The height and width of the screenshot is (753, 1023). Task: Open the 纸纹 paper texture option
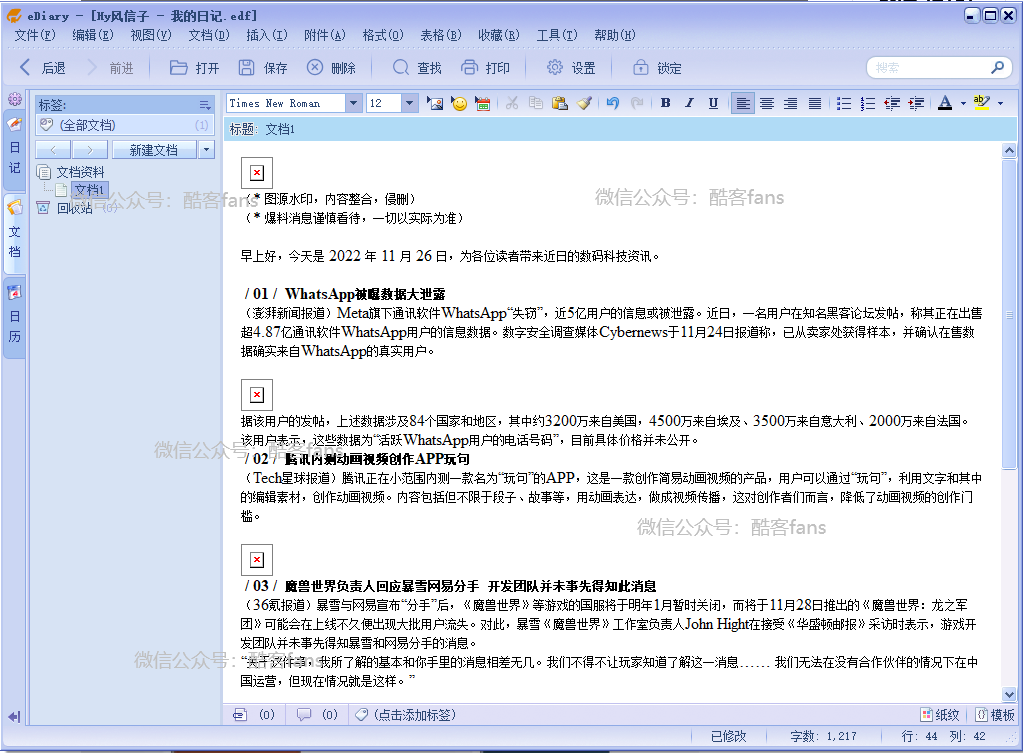tap(940, 715)
